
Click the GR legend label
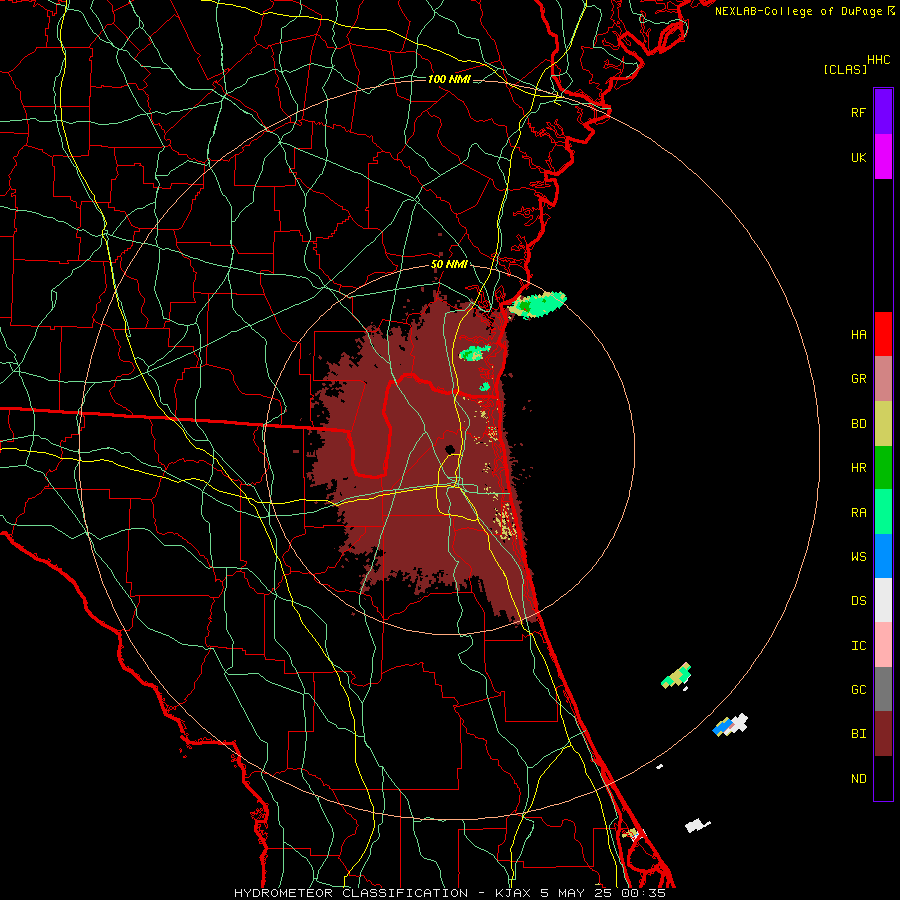[x=858, y=379]
